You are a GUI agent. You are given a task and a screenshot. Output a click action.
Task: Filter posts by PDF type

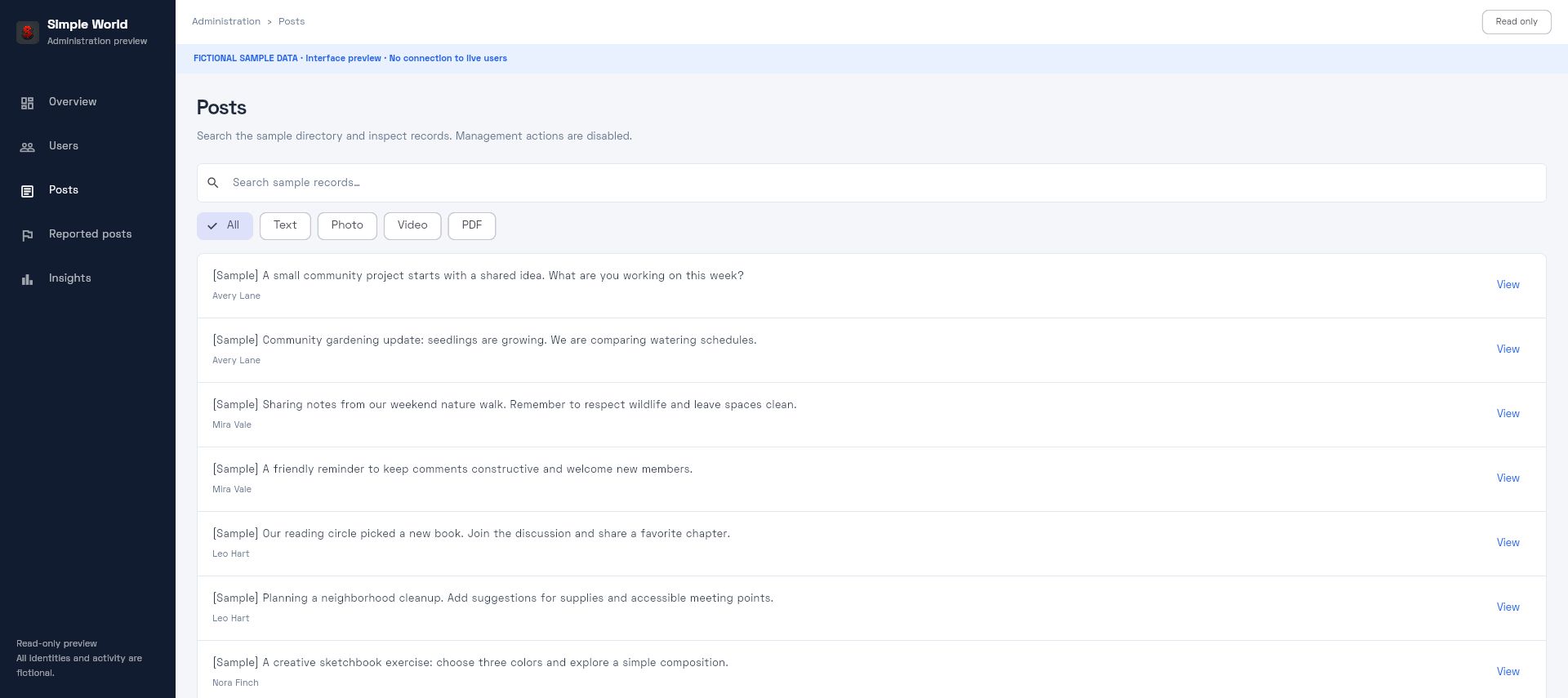pos(472,226)
